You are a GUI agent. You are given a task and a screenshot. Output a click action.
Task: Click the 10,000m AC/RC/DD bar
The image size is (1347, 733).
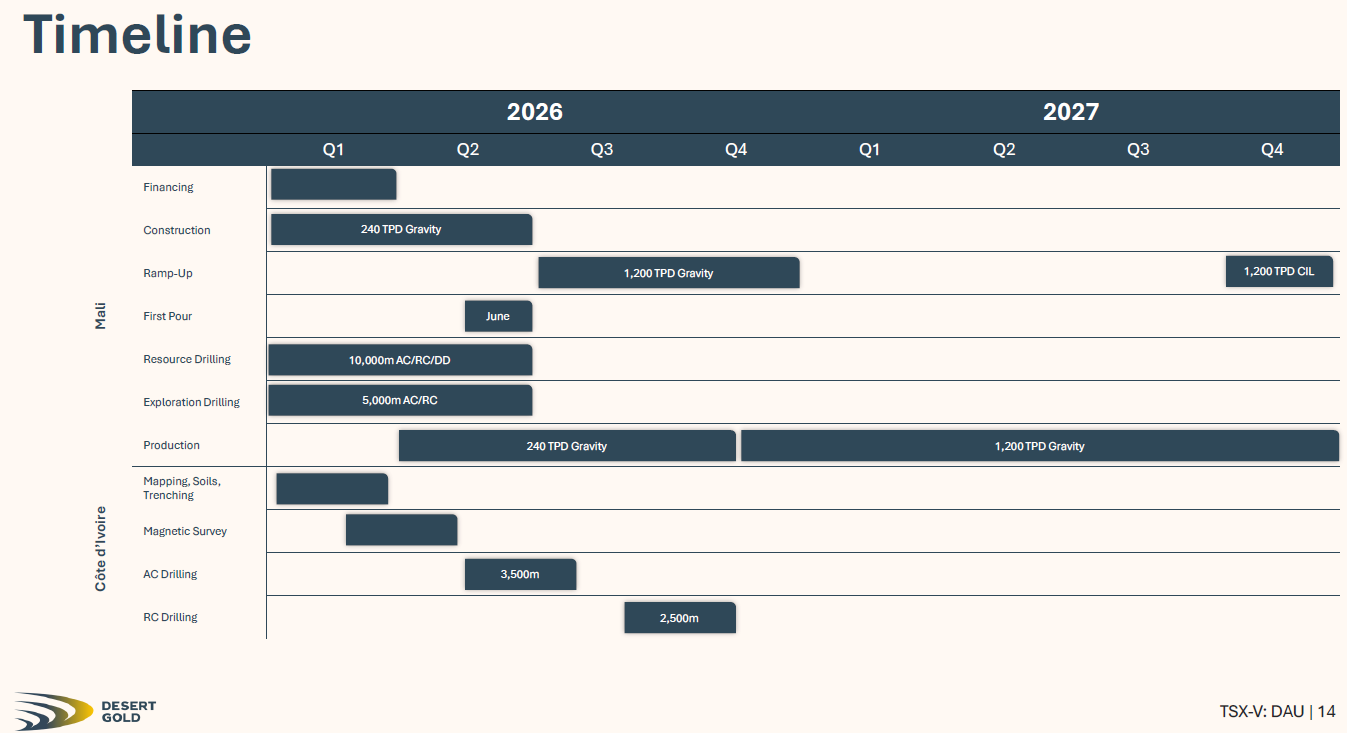click(400, 360)
